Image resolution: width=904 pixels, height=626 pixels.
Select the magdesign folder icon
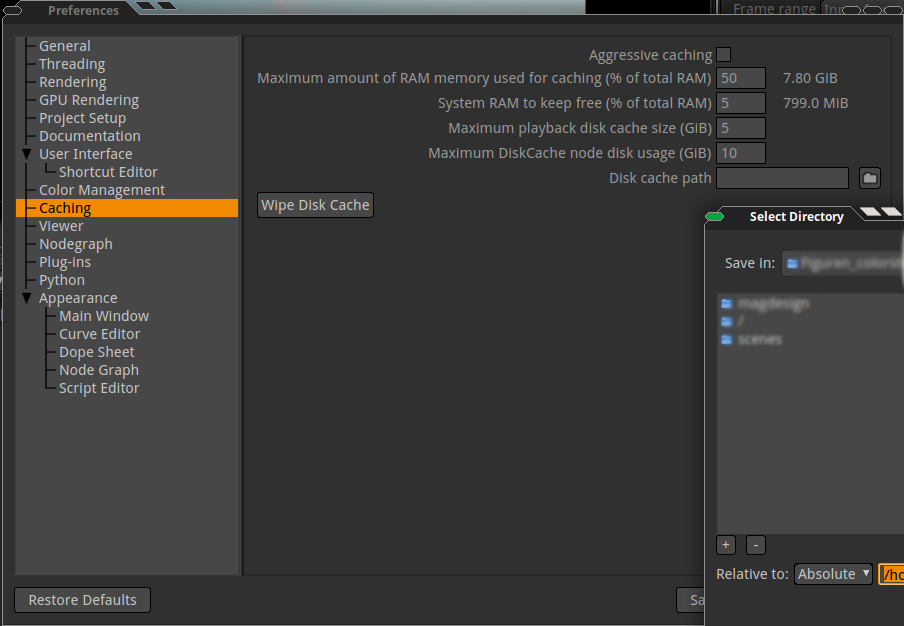pos(725,303)
